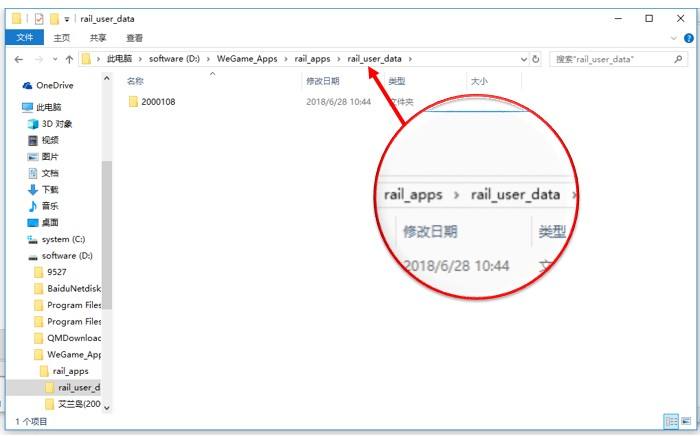Open 3D 对象 in navigation pane

57,124
